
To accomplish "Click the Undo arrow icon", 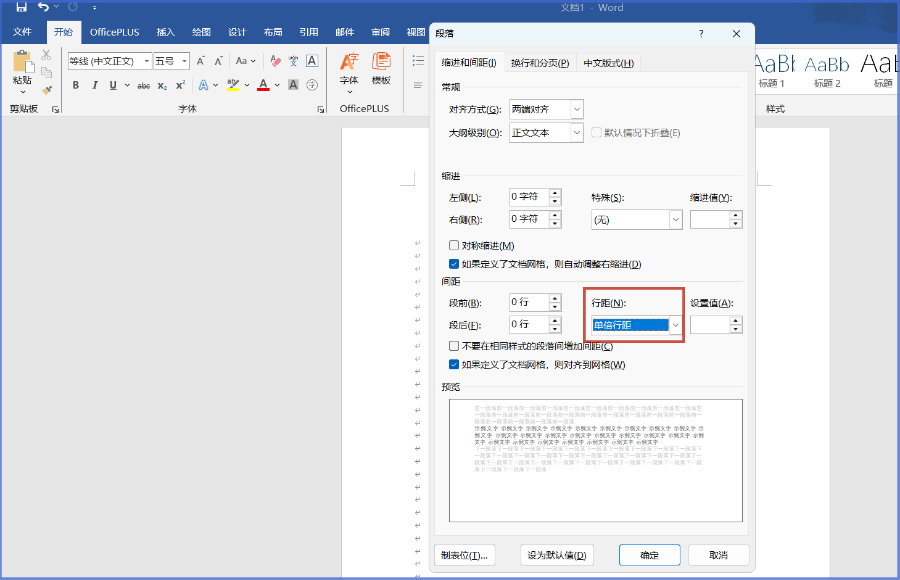I will [43, 8].
